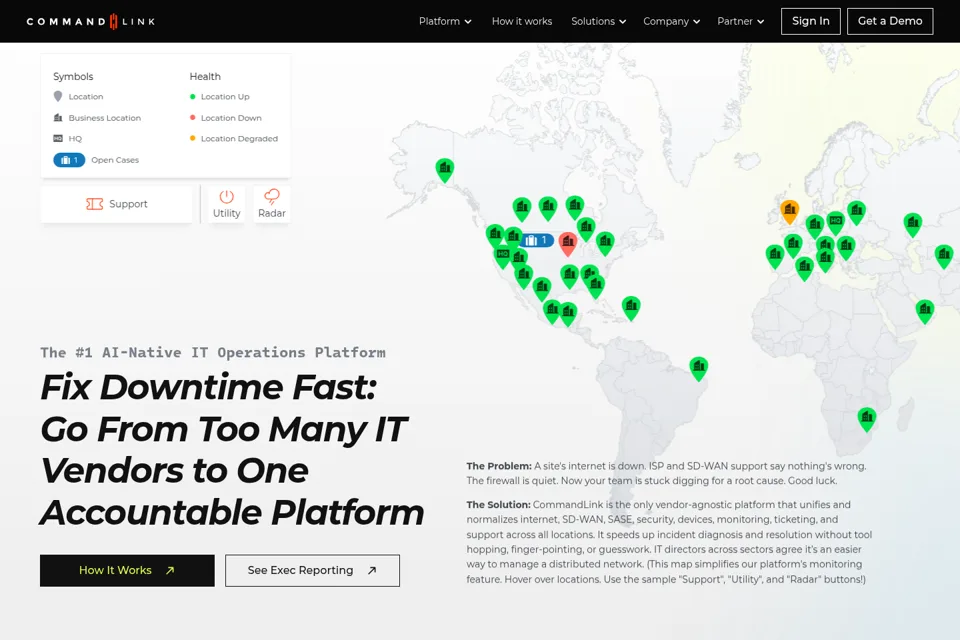Click the red Location Down dot

coord(192,118)
